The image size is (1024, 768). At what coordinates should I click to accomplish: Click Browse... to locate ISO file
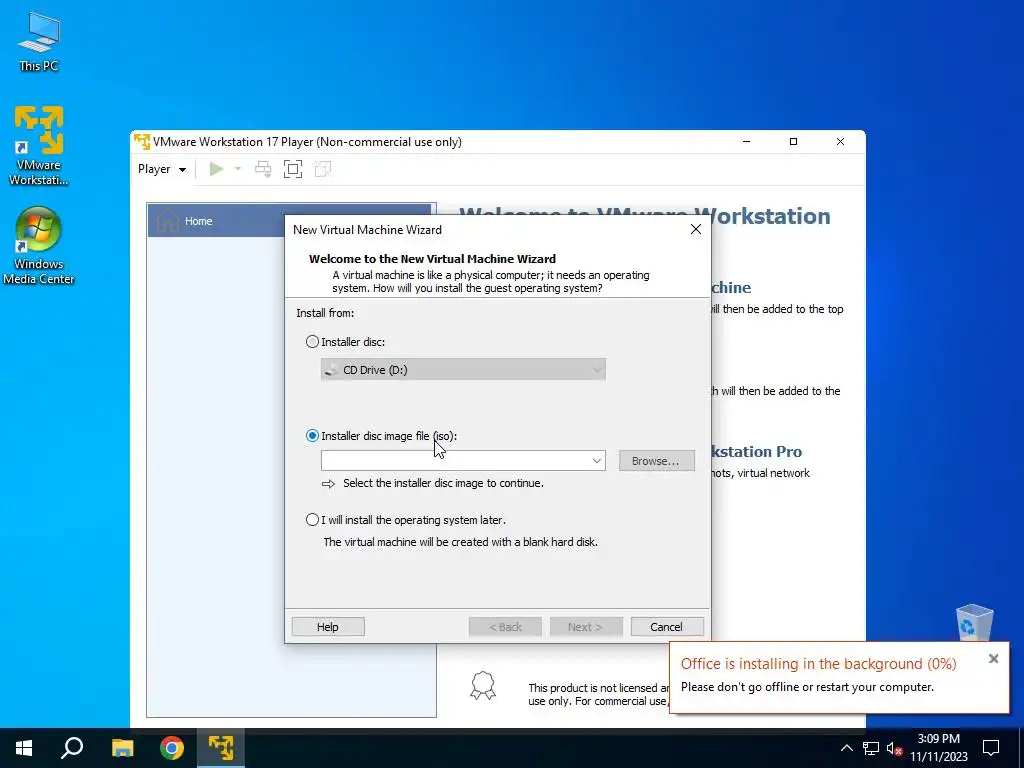[656, 461]
